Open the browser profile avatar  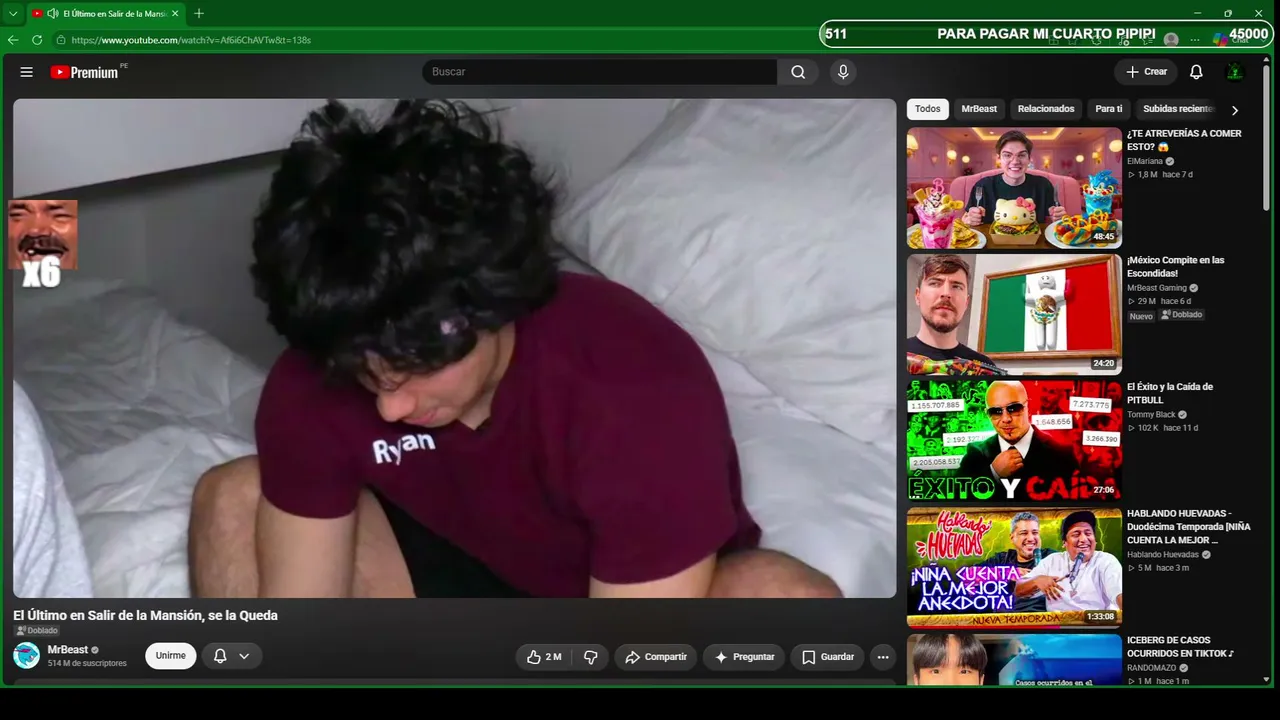1171,40
